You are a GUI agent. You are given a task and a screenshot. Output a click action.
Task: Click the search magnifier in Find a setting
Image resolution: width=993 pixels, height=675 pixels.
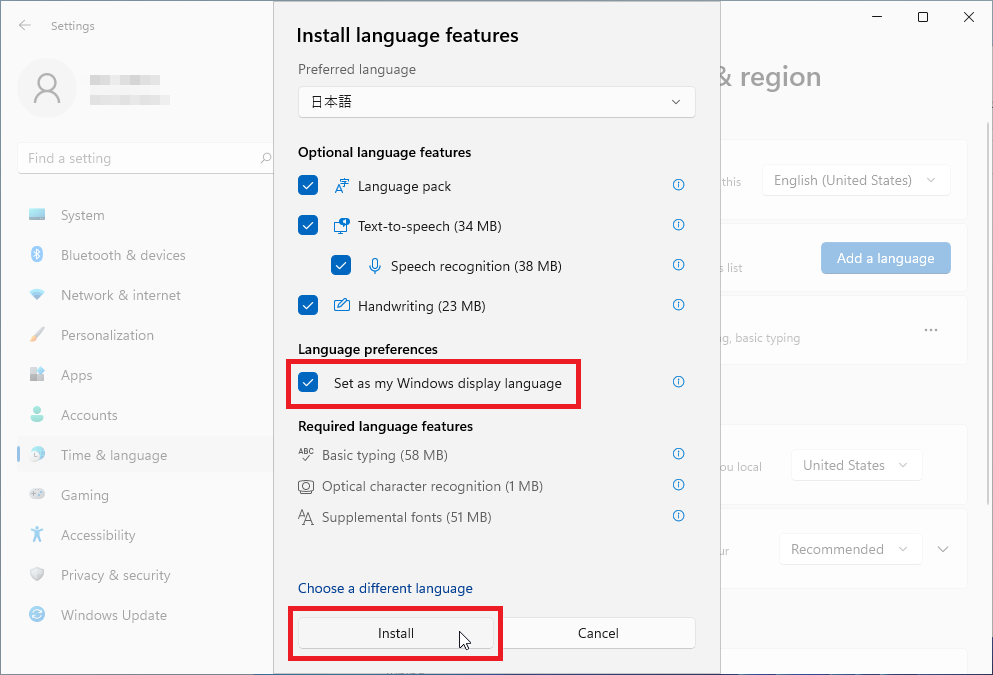coord(266,158)
